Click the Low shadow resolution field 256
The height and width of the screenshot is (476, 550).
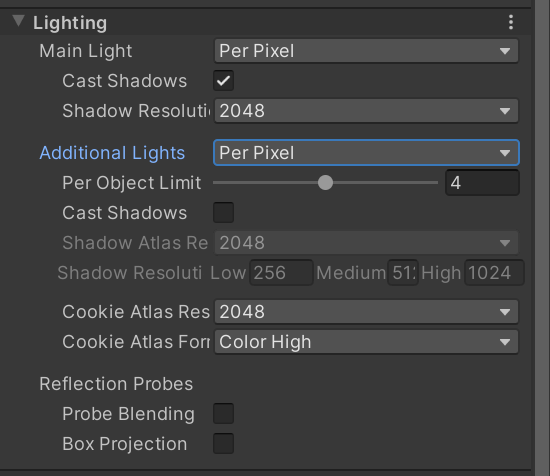point(281,273)
